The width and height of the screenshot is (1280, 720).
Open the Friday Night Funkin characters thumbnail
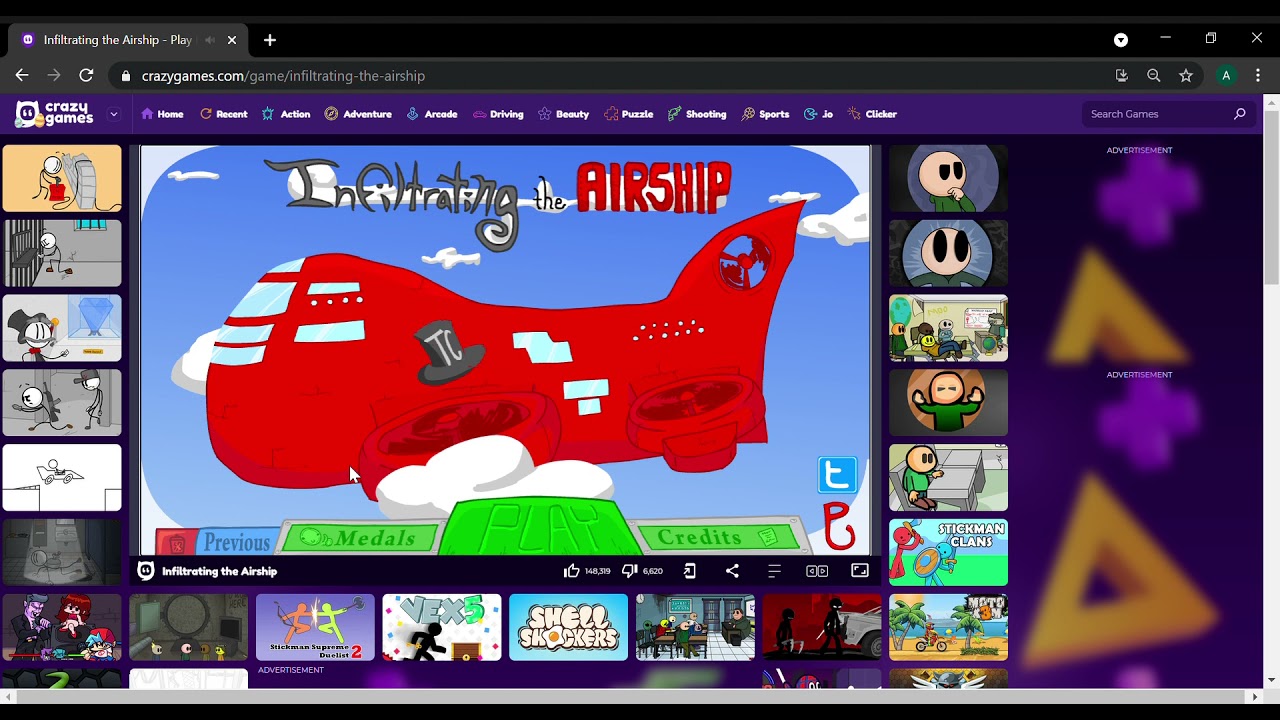pos(62,627)
